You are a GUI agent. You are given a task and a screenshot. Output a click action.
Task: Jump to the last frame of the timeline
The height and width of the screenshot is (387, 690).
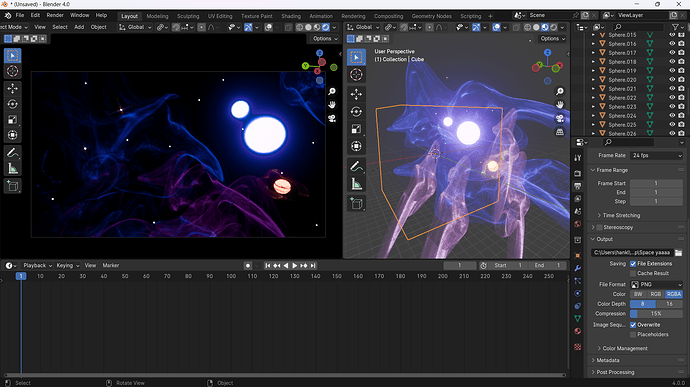tap(313, 265)
